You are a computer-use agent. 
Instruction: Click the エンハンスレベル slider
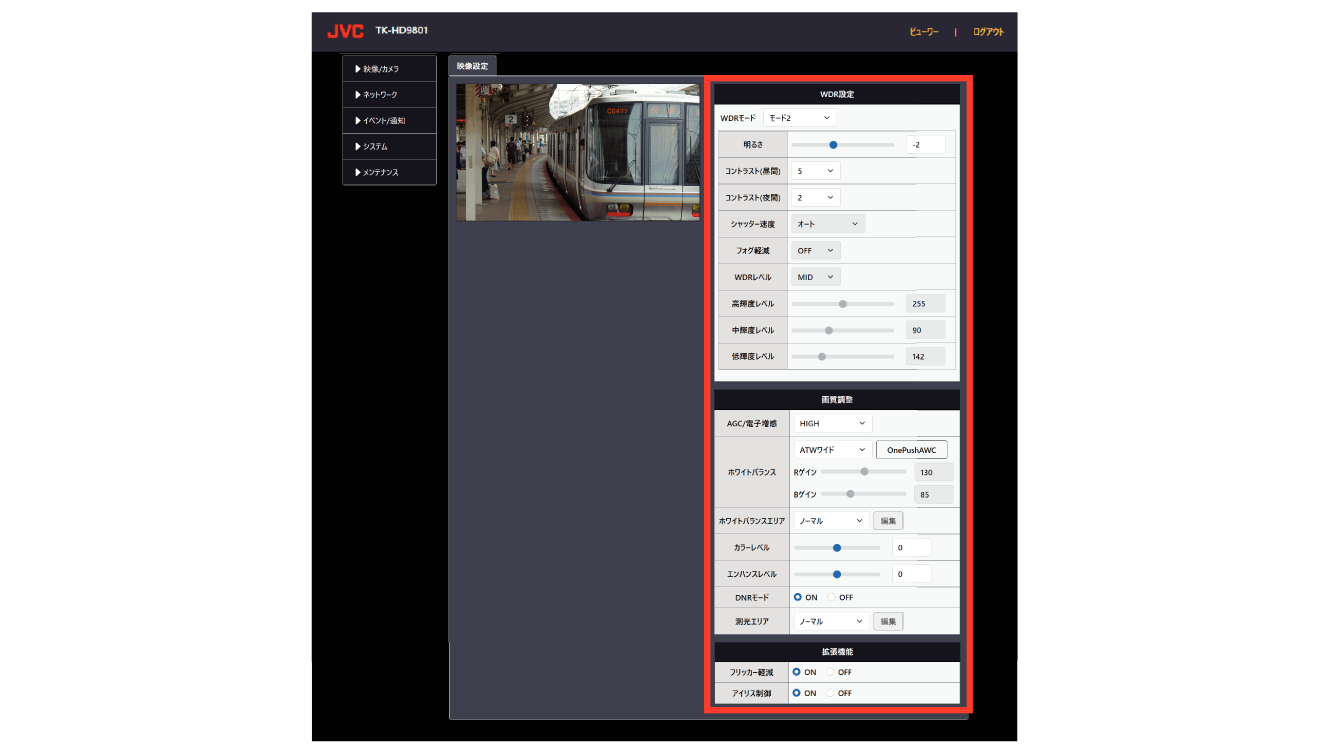point(837,574)
